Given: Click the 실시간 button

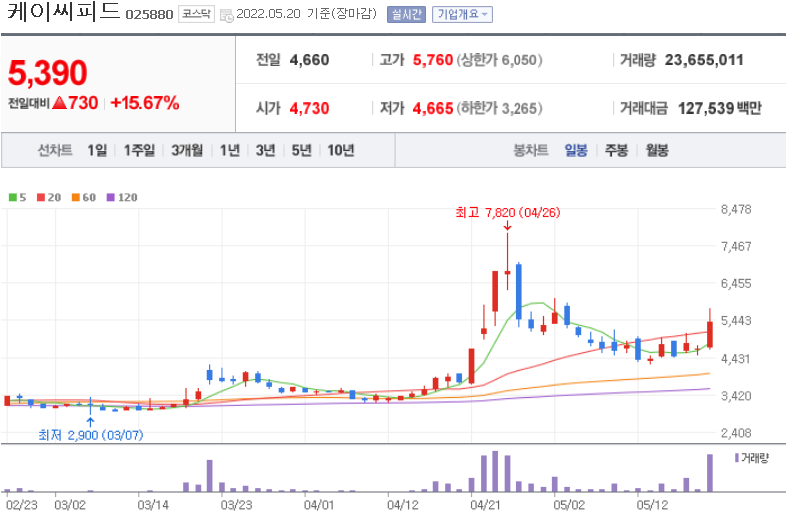Looking at the screenshot, I should 406,15.
